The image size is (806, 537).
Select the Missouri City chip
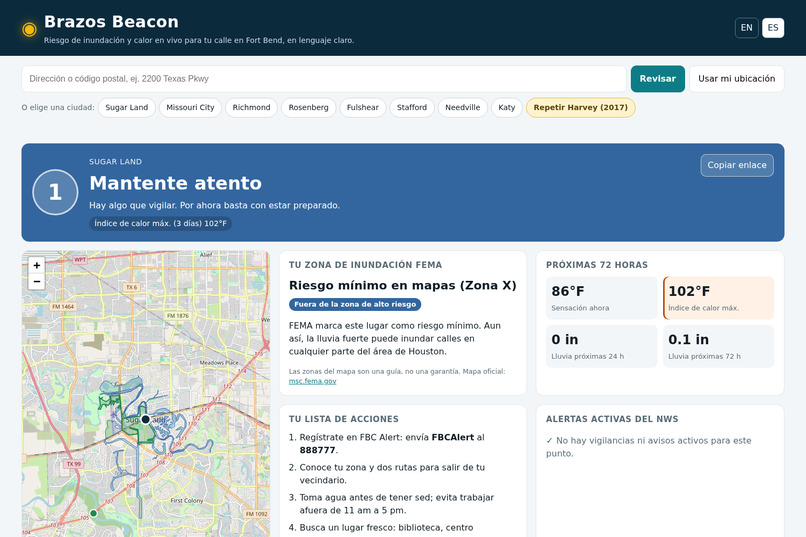click(x=190, y=107)
